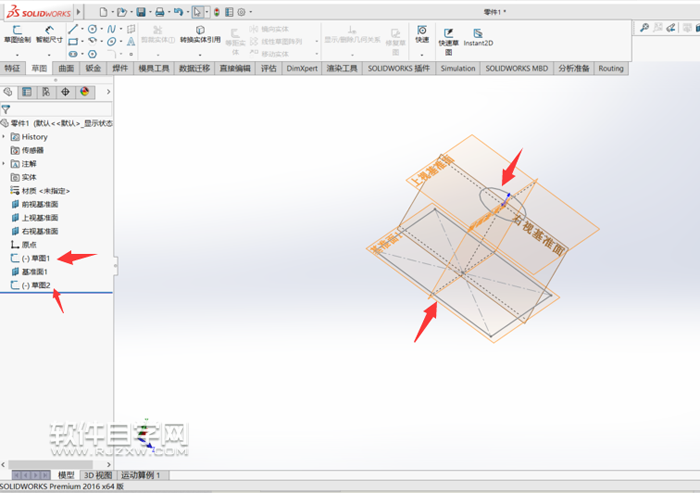700x493 pixels.
Task: Click the 快速 quick snaps icon
Action: (422, 34)
